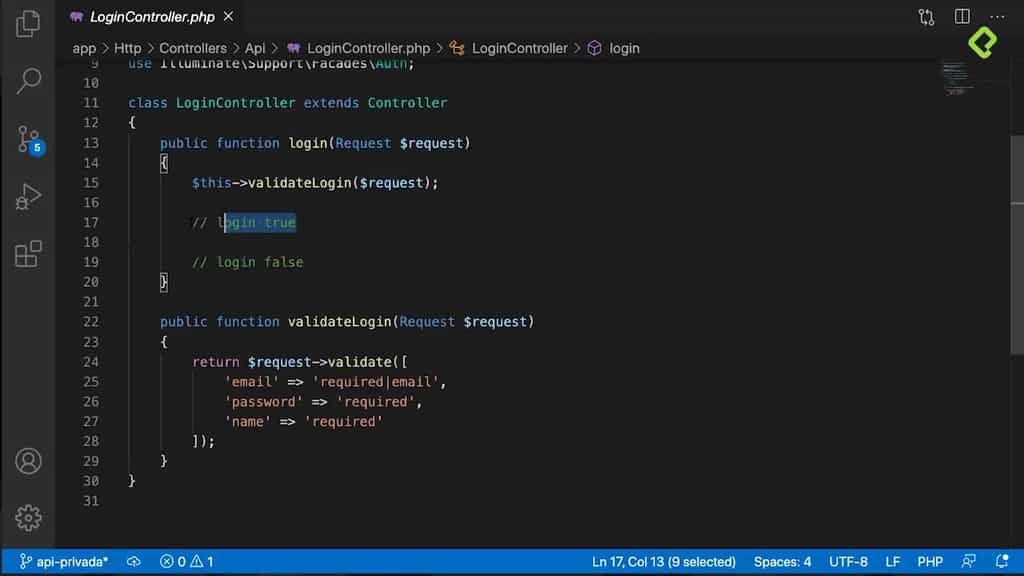The height and width of the screenshot is (576, 1024).
Task: Toggle line ending LF indicator
Action: point(893,561)
